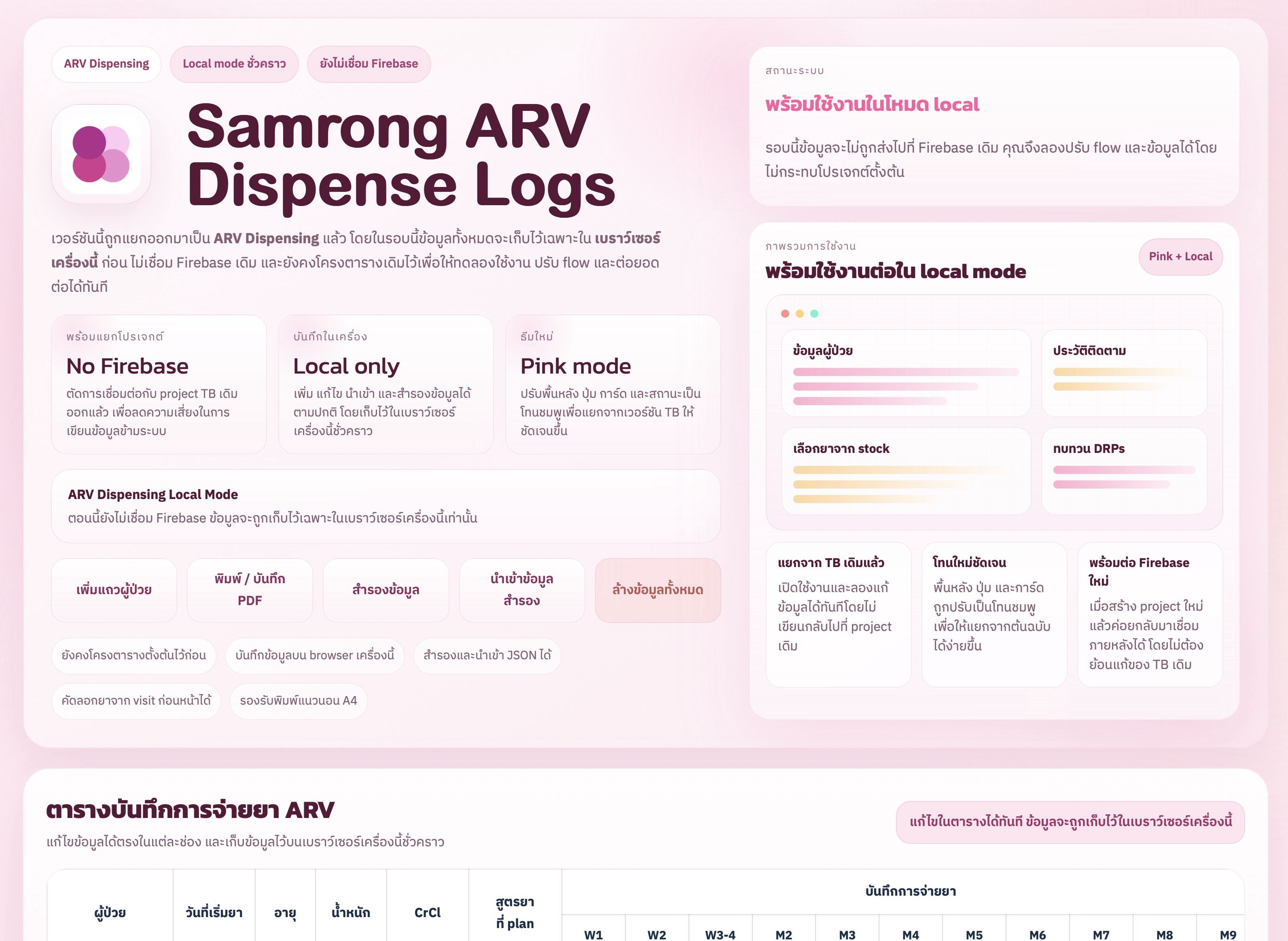
Task: Toggle the Local mode ชั่วคราว badge
Action: [235, 64]
